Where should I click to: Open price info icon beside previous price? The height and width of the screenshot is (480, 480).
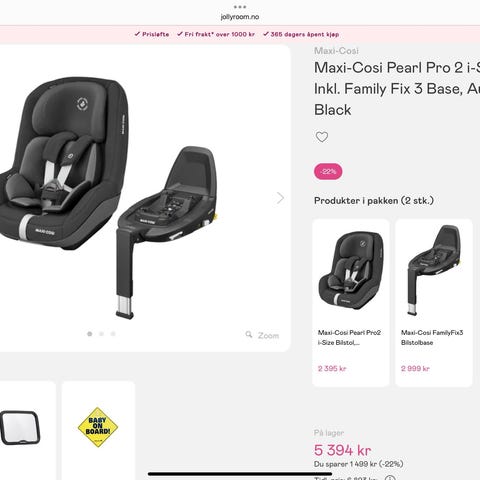coord(390,478)
